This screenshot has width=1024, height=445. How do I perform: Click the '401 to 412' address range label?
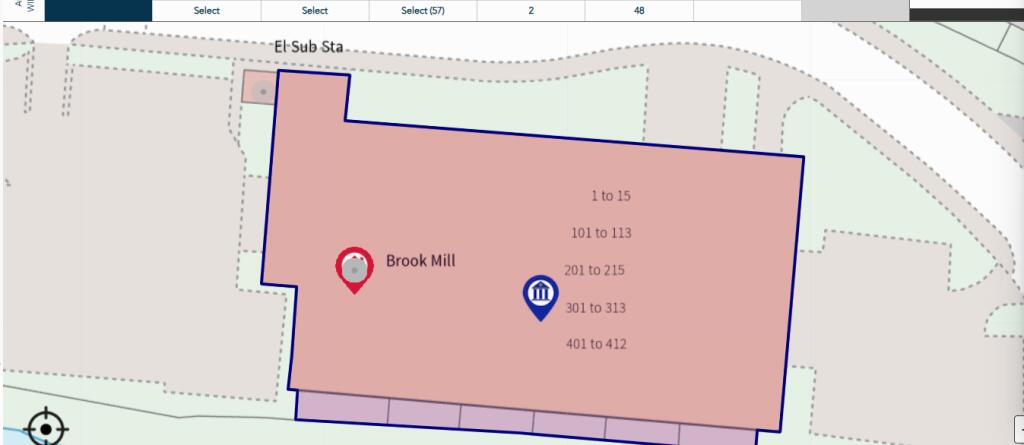597,344
